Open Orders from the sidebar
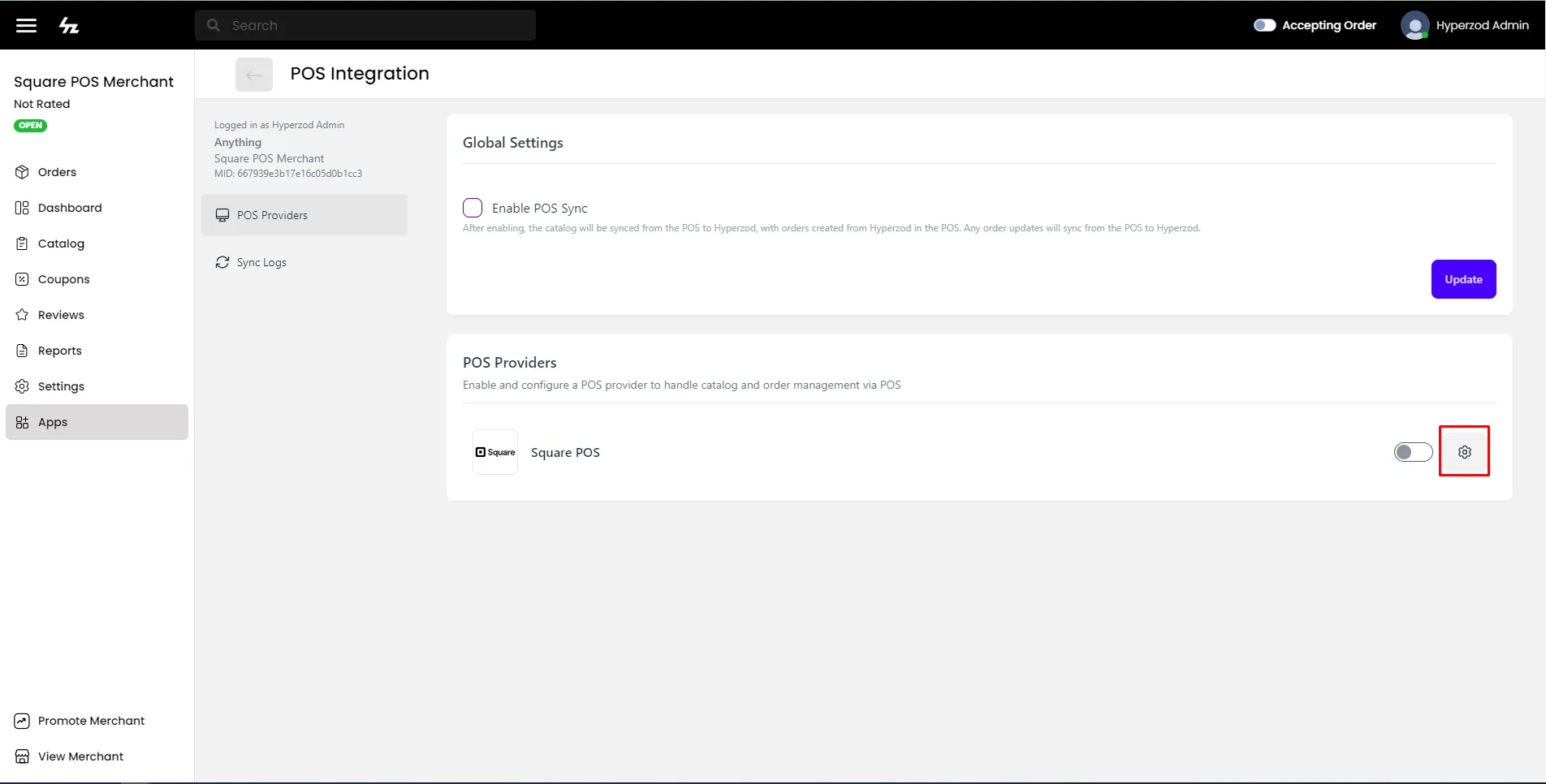1546x784 pixels. click(97, 172)
